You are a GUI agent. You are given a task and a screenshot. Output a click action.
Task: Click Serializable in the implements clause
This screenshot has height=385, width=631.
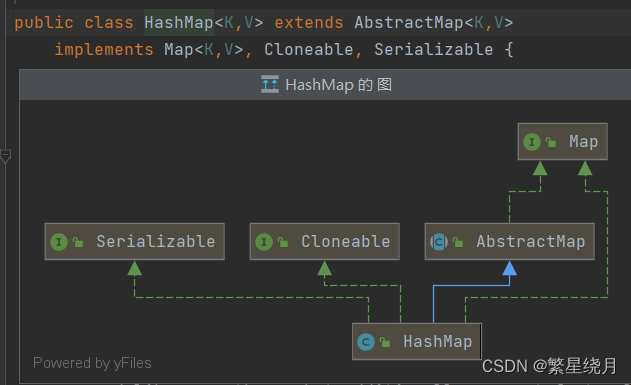[433, 49]
